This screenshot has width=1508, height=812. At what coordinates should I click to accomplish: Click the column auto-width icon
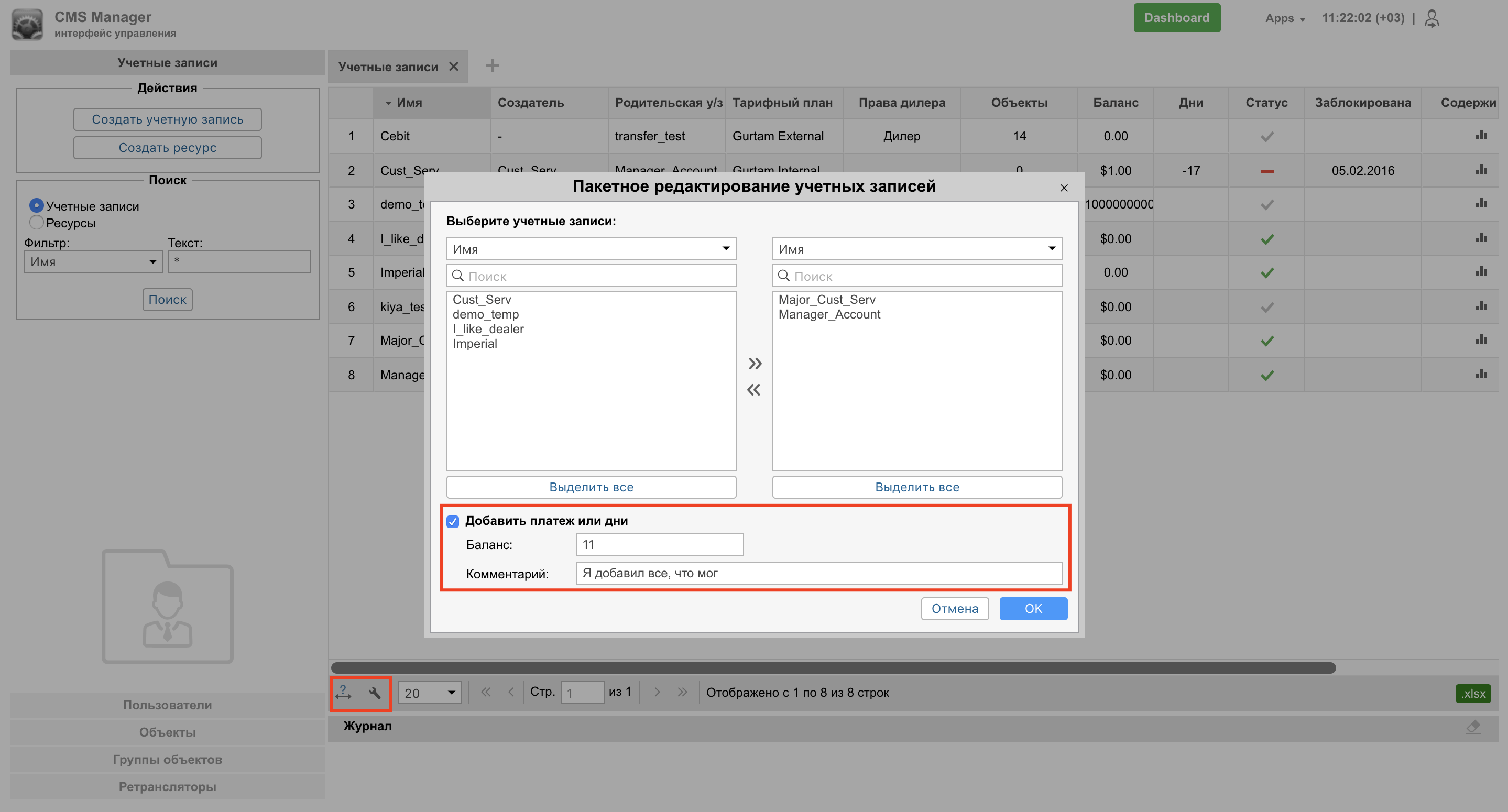pos(344,693)
